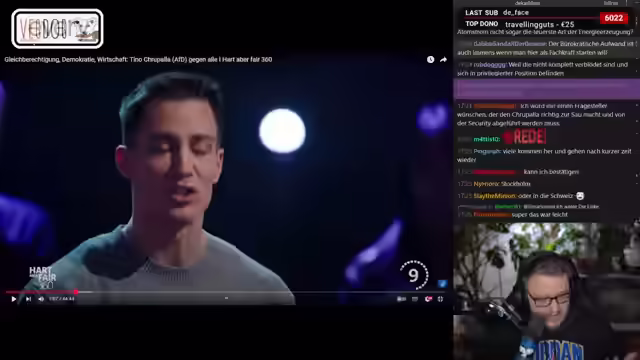The height and width of the screenshot is (360, 640).
Task: Click the chat message 'Weil die nicht komplett verblödet sind'
Action: pos(542,69)
